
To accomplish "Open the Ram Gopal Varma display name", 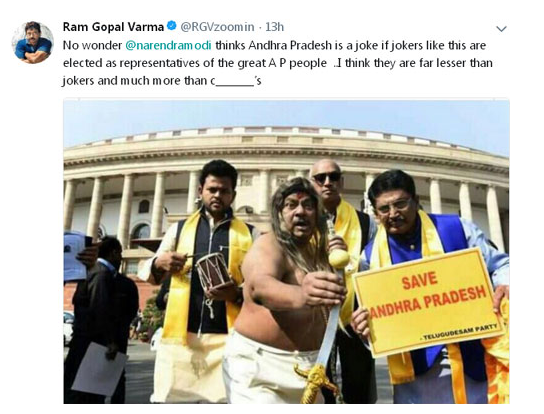I will tap(113, 27).
